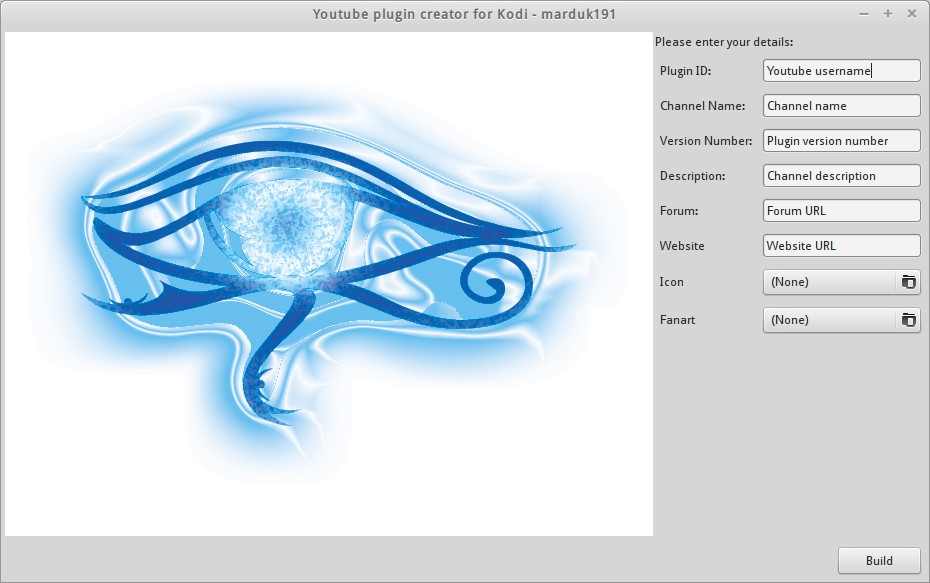Maximize the plugin creator window

(x=888, y=14)
